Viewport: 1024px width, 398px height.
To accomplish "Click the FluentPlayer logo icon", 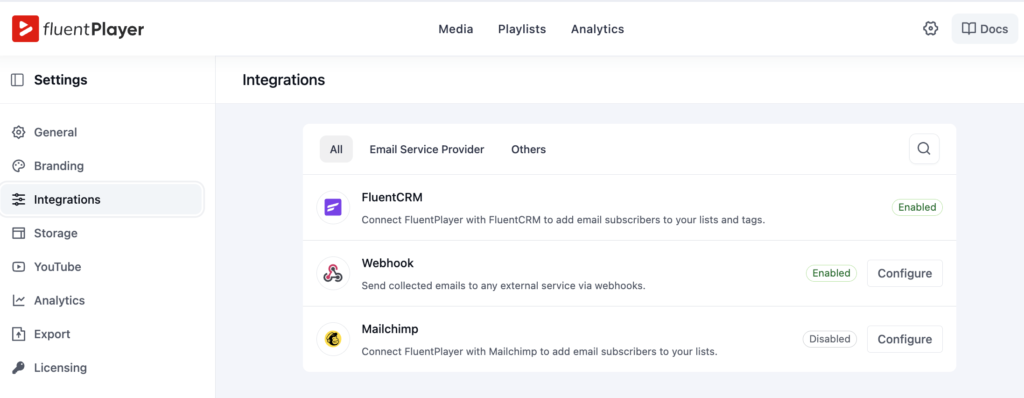I will (x=25, y=29).
